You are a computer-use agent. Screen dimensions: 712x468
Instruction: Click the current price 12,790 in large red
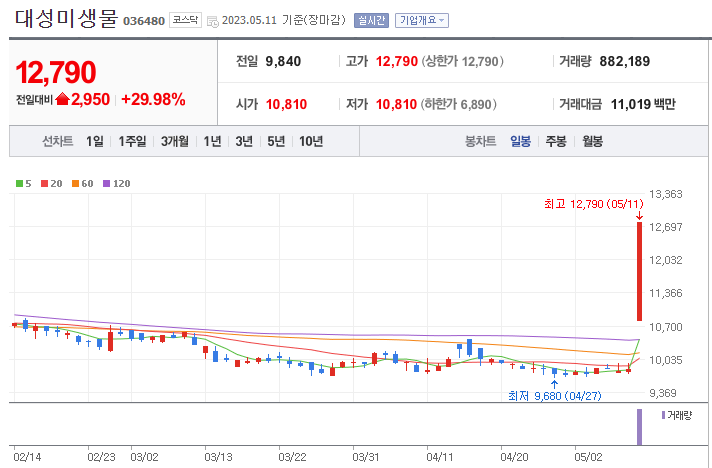click(56, 73)
